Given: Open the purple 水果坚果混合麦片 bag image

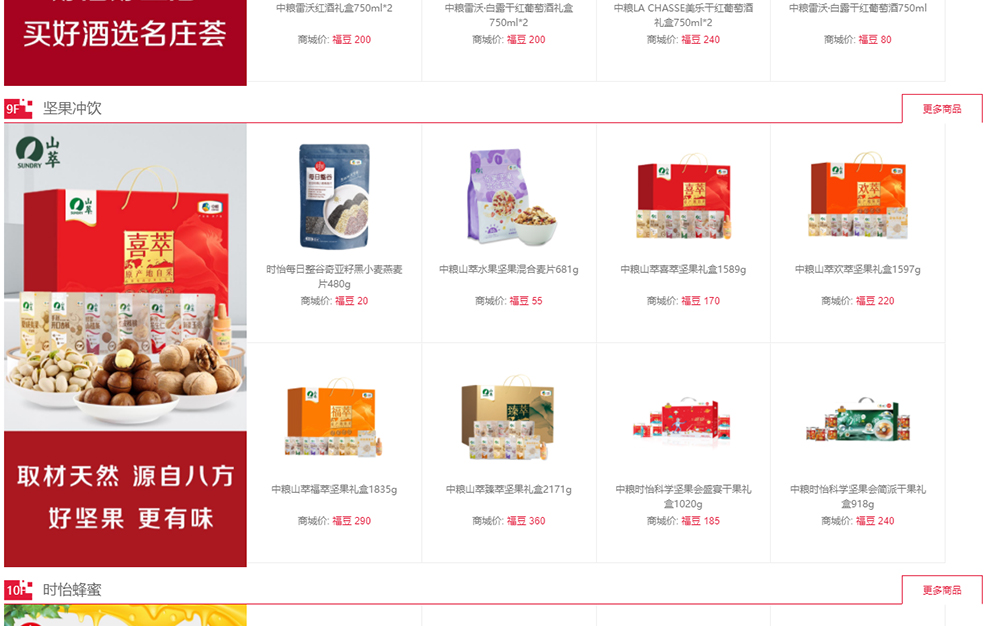Looking at the screenshot, I should 509,196.
